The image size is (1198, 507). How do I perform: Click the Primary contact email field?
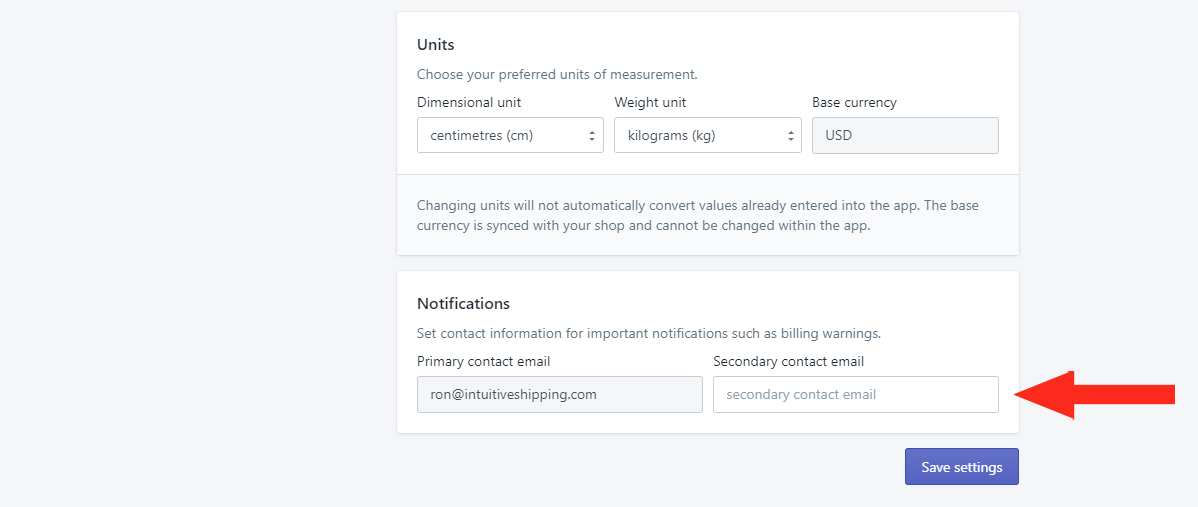pos(560,395)
